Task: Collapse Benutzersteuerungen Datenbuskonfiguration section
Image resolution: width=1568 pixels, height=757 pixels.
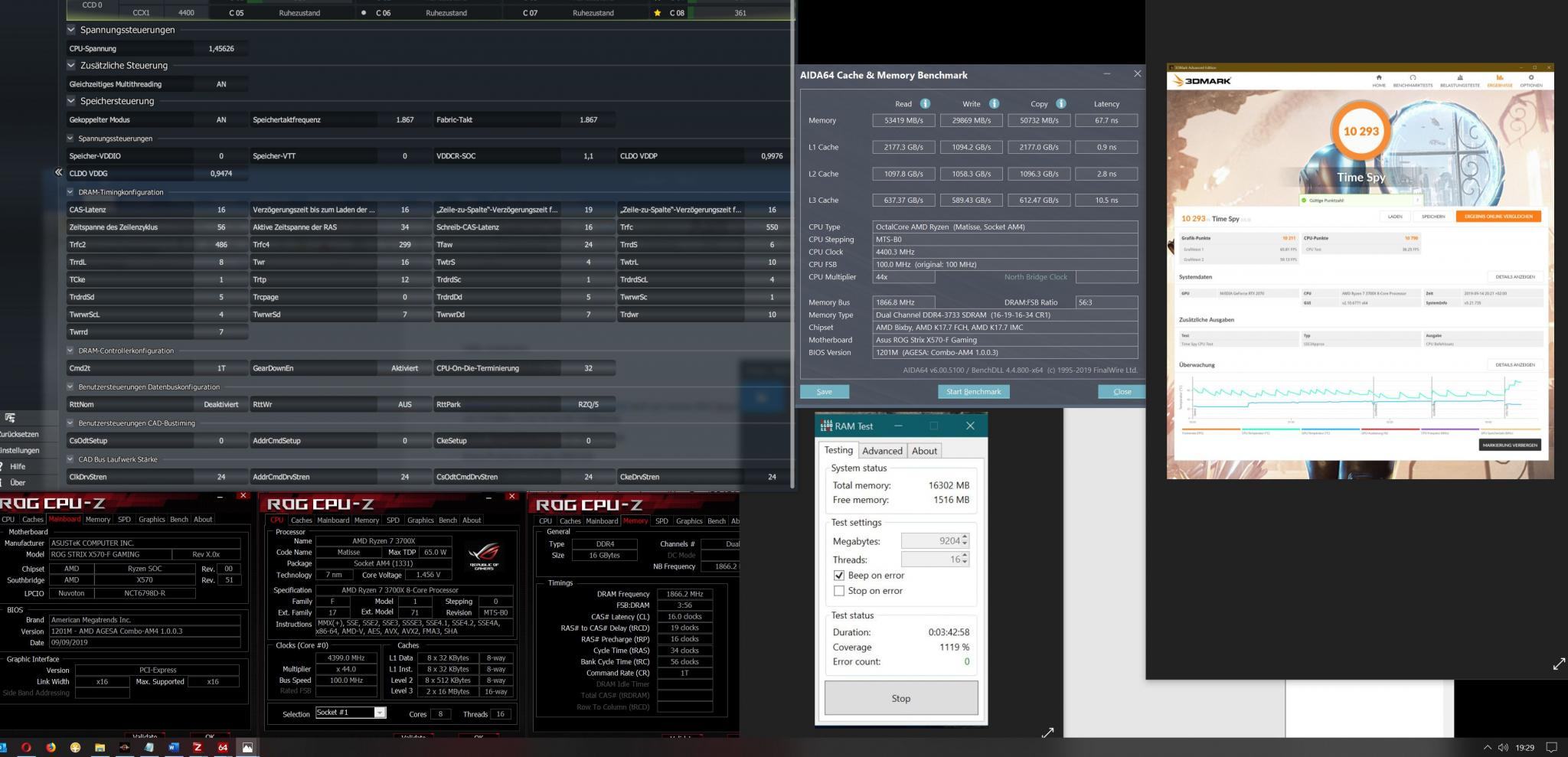Action: [71, 387]
